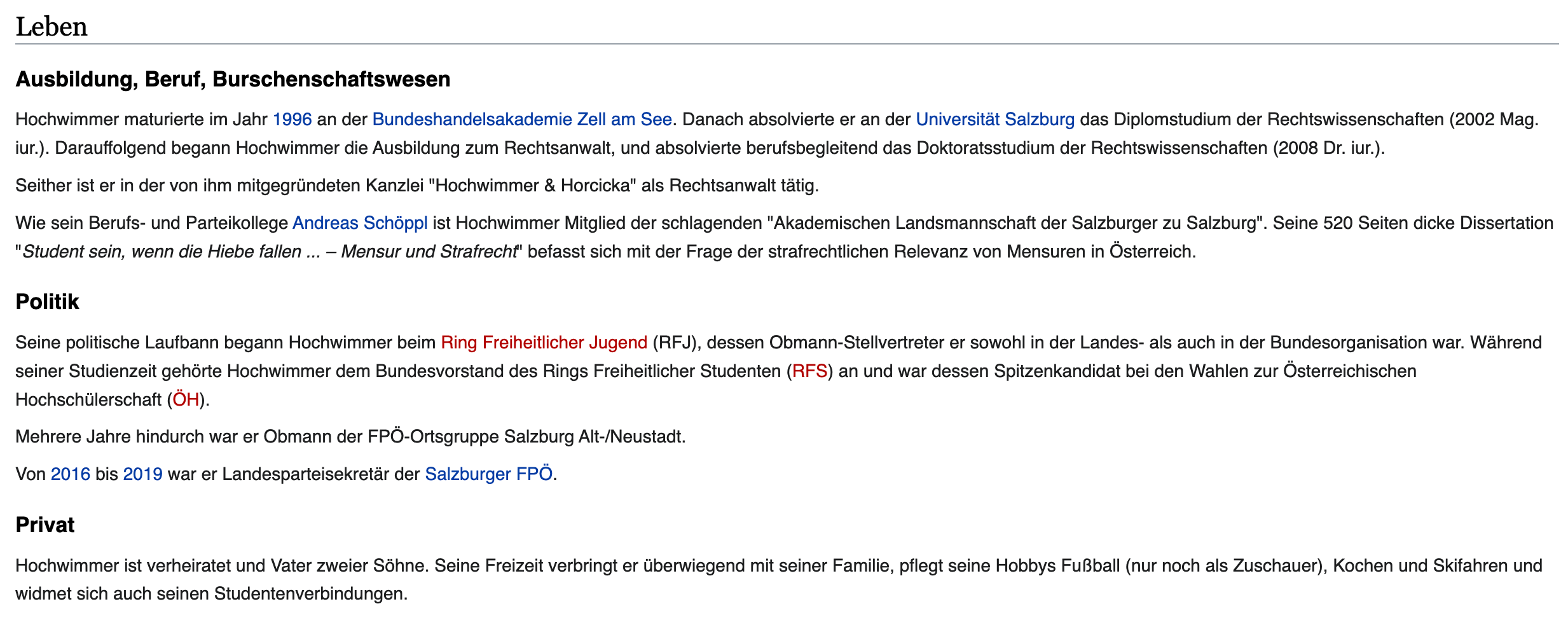Click the FPÖ-Ortsgruppe Salzburg Alt-/Neustadt sentence
Screen dimensions: 1568x618
(x=350, y=437)
